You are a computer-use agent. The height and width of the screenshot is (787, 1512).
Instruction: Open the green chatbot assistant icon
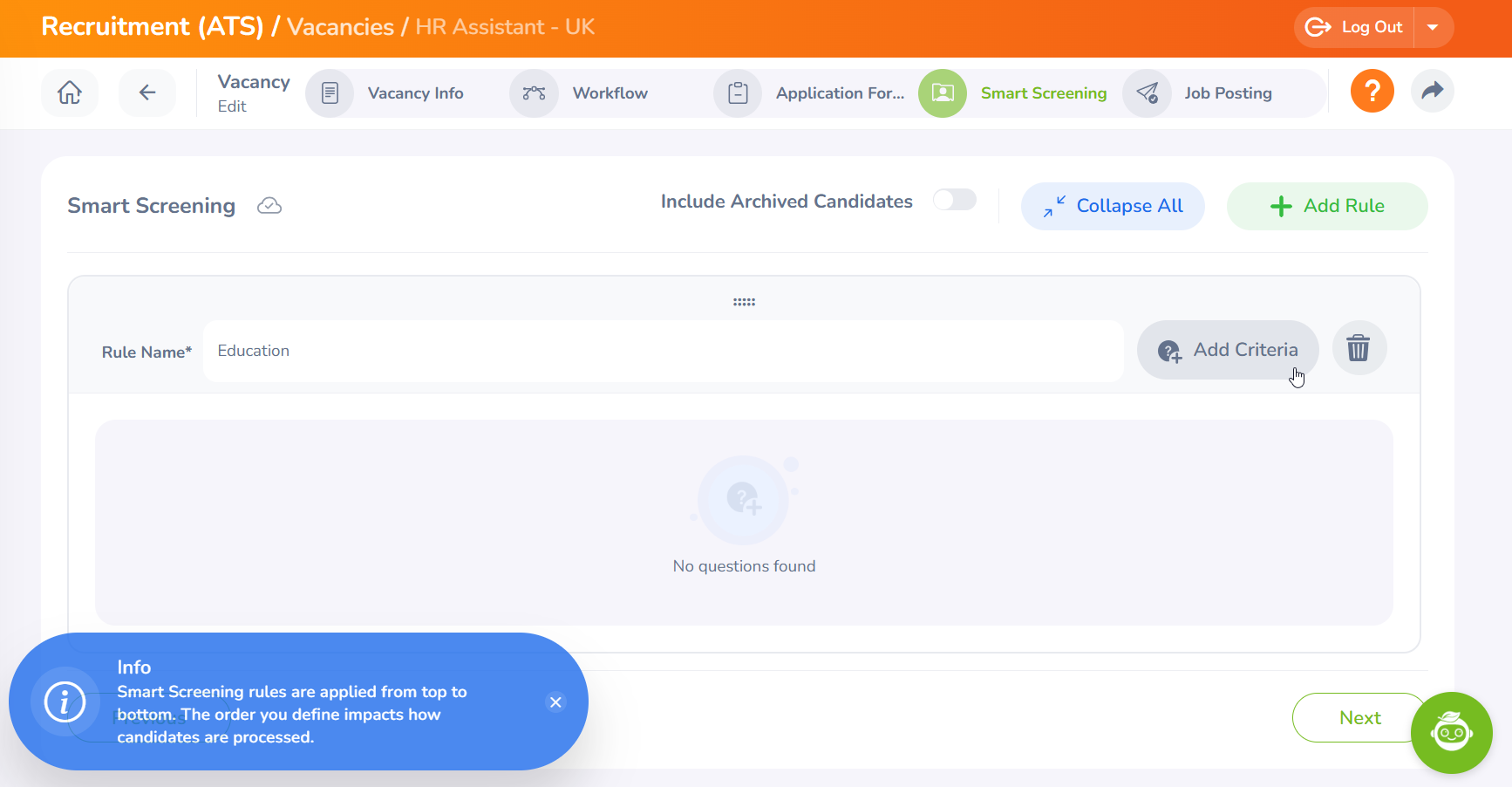pos(1451,732)
